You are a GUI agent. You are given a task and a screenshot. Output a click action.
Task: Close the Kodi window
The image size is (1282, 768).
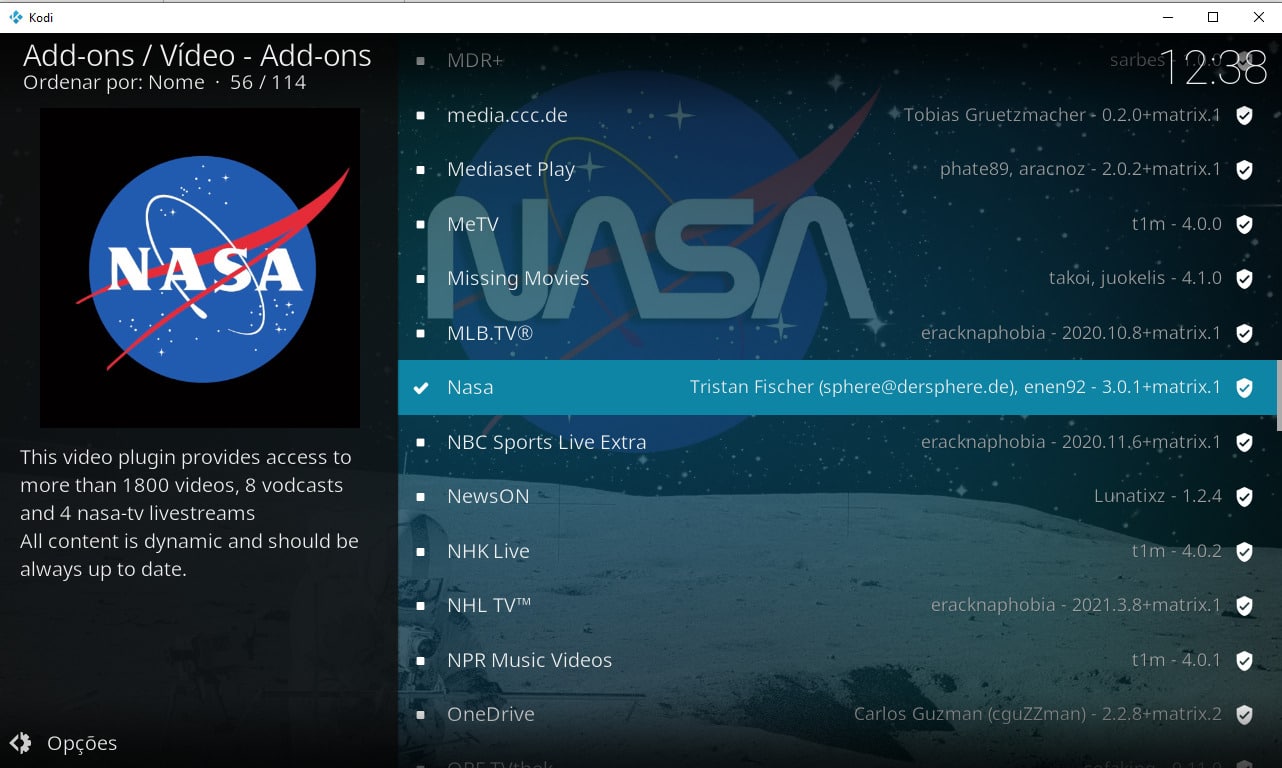click(1259, 17)
